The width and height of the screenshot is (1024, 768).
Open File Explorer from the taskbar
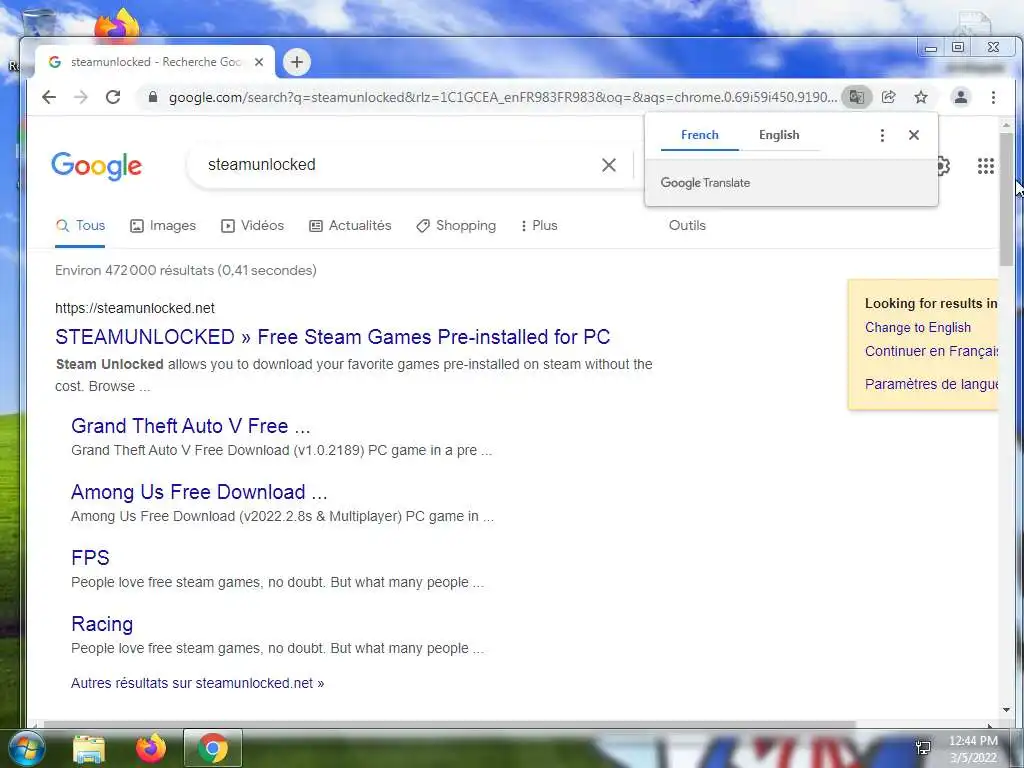pos(89,748)
